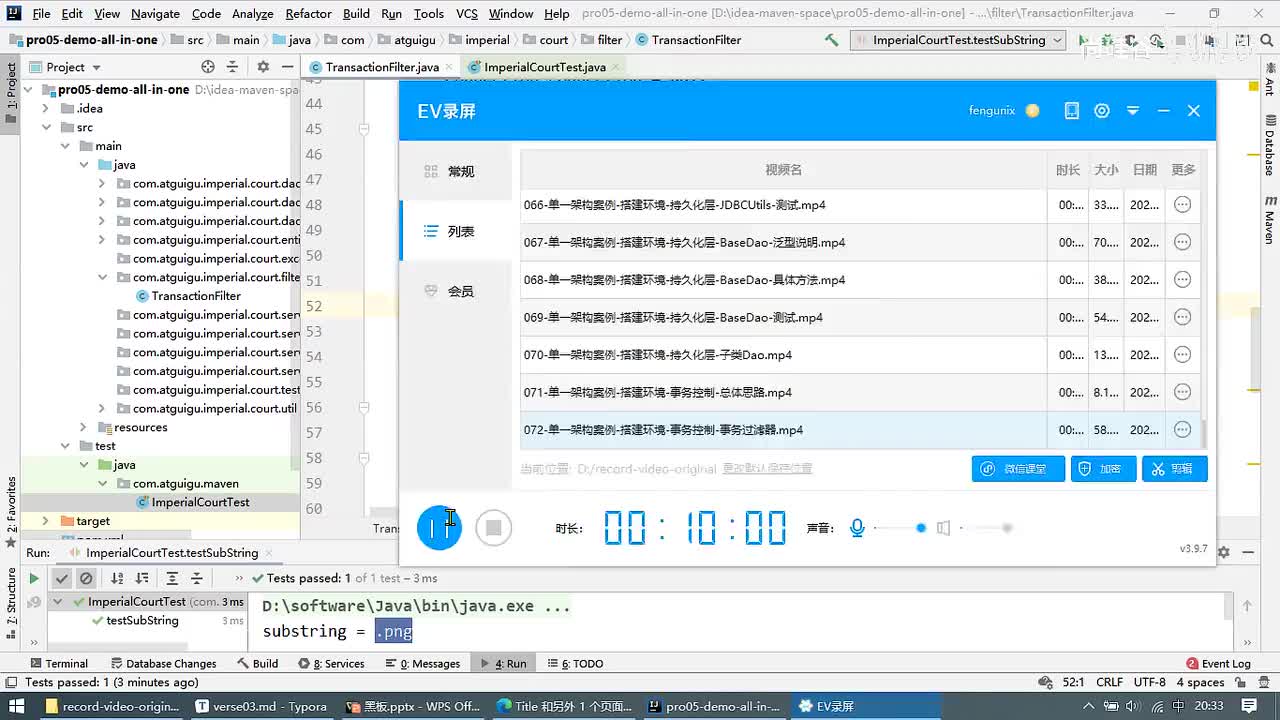Collapse the test folder

65,446
